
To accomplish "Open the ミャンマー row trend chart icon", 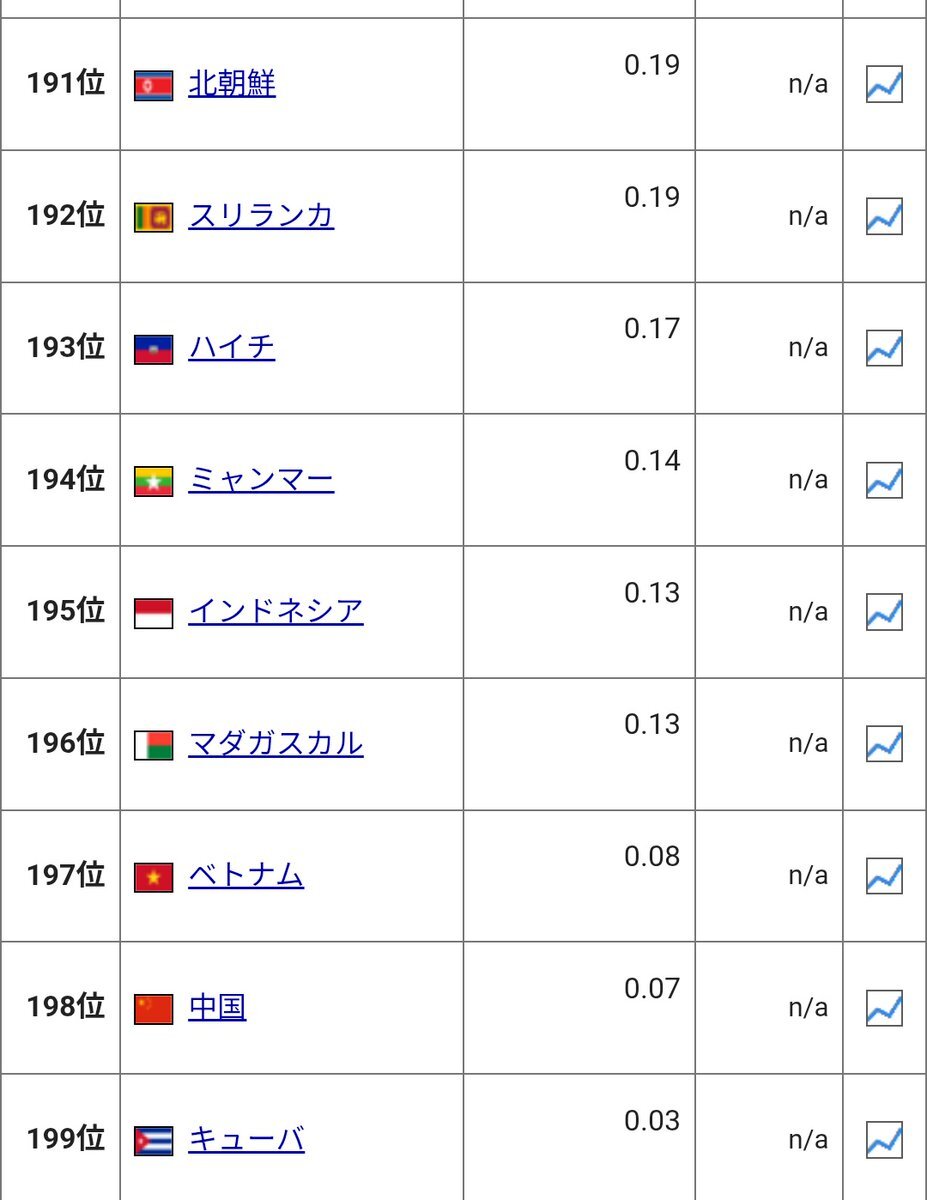I will point(884,480).
